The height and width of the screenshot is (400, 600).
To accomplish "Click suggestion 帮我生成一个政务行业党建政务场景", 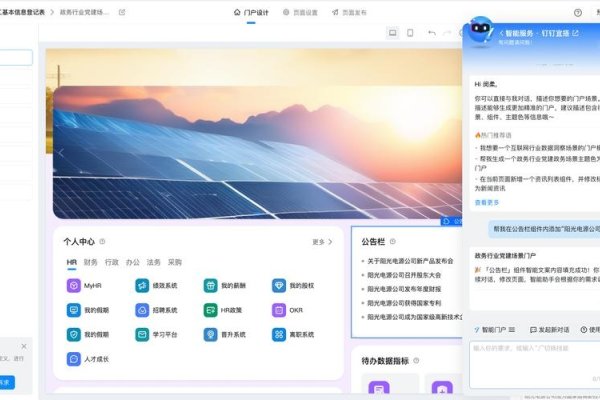I will click(x=537, y=163).
